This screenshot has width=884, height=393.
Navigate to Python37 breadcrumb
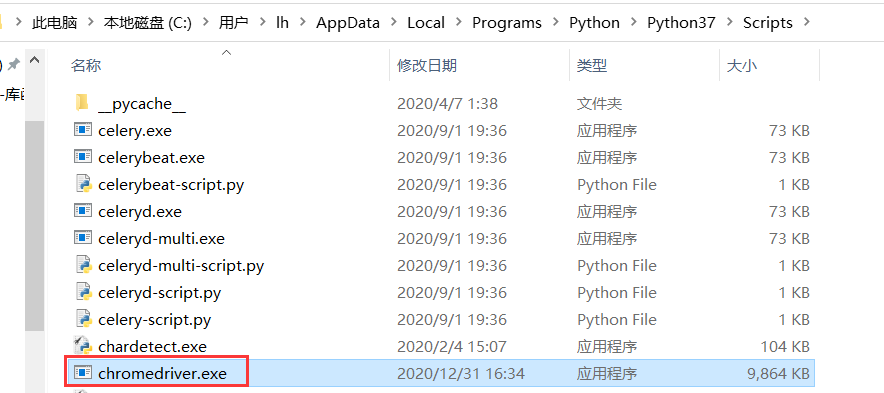681,23
